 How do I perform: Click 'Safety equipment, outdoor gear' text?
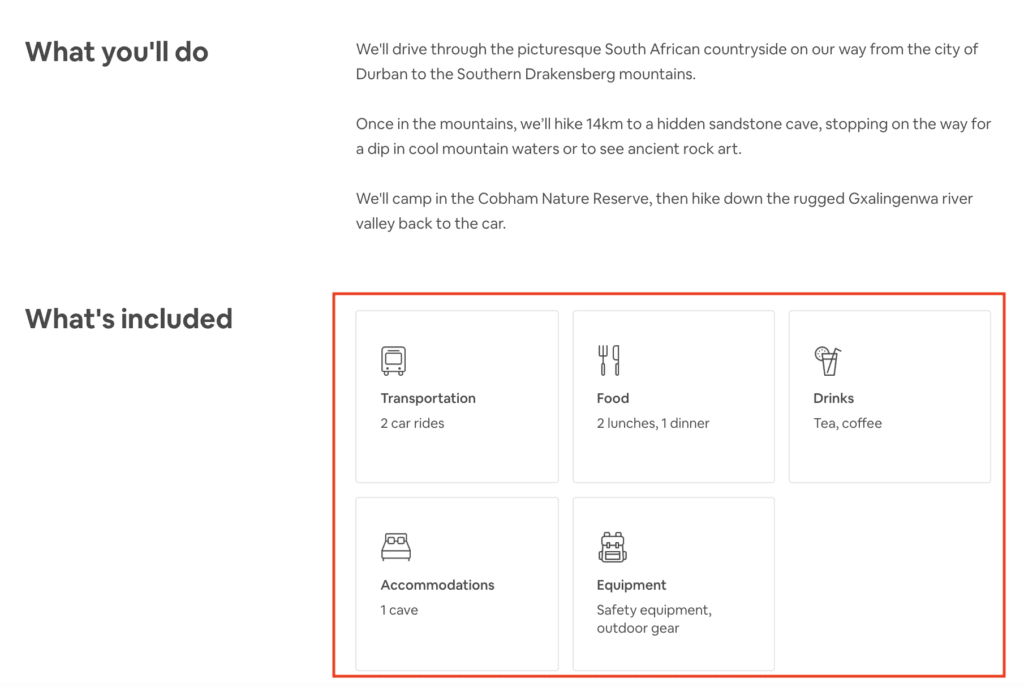[654, 619]
